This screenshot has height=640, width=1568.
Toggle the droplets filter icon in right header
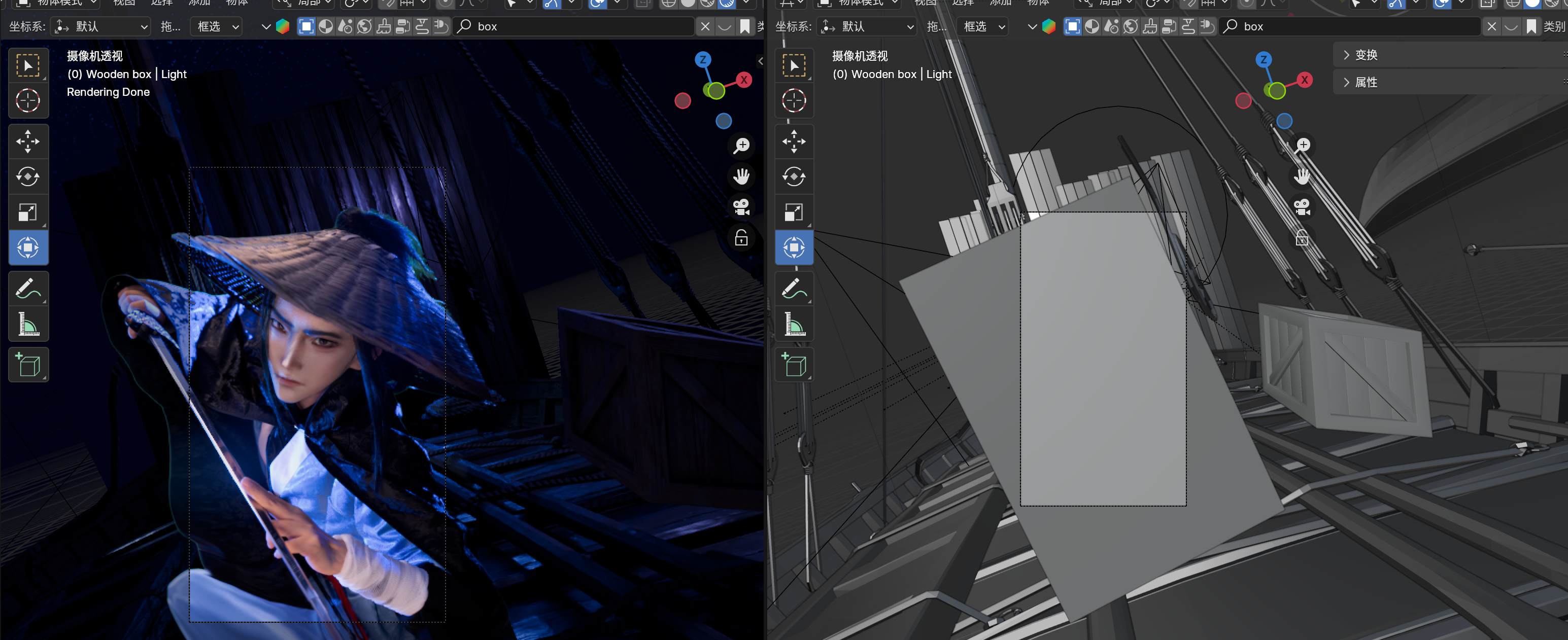1111,26
